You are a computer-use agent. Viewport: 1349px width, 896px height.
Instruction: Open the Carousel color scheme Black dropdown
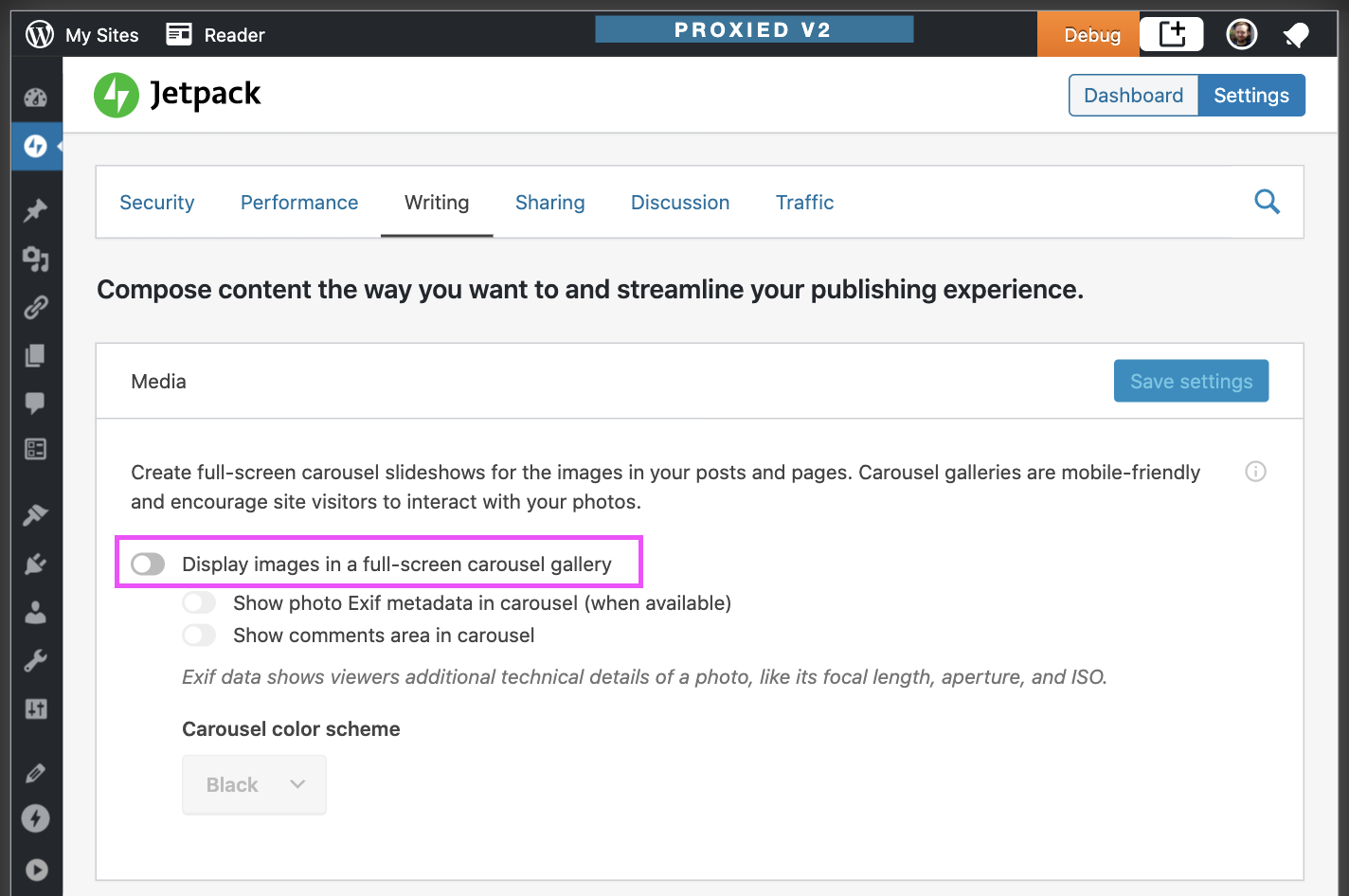[x=254, y=784]
